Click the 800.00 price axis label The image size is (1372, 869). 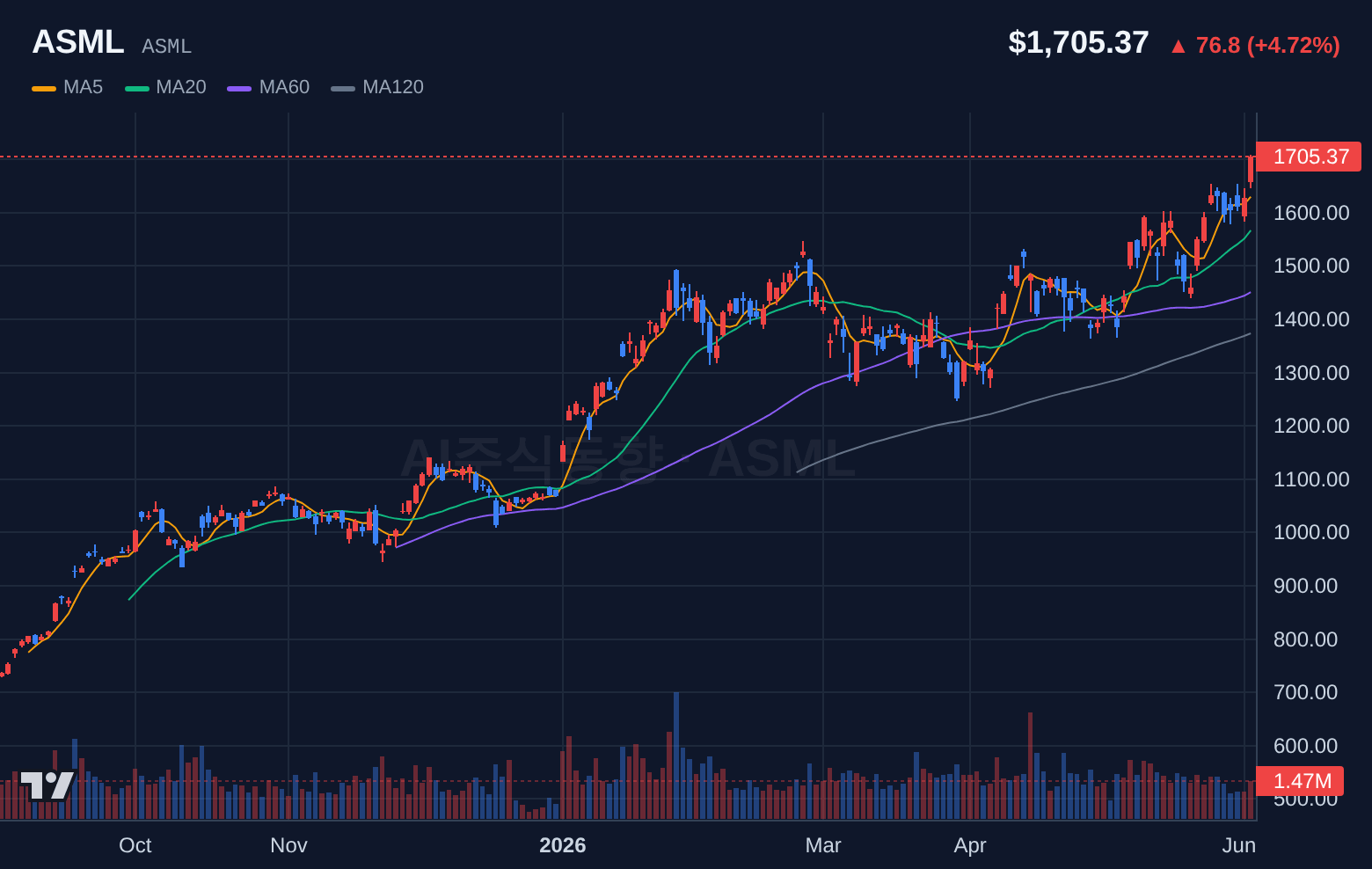1305,639
